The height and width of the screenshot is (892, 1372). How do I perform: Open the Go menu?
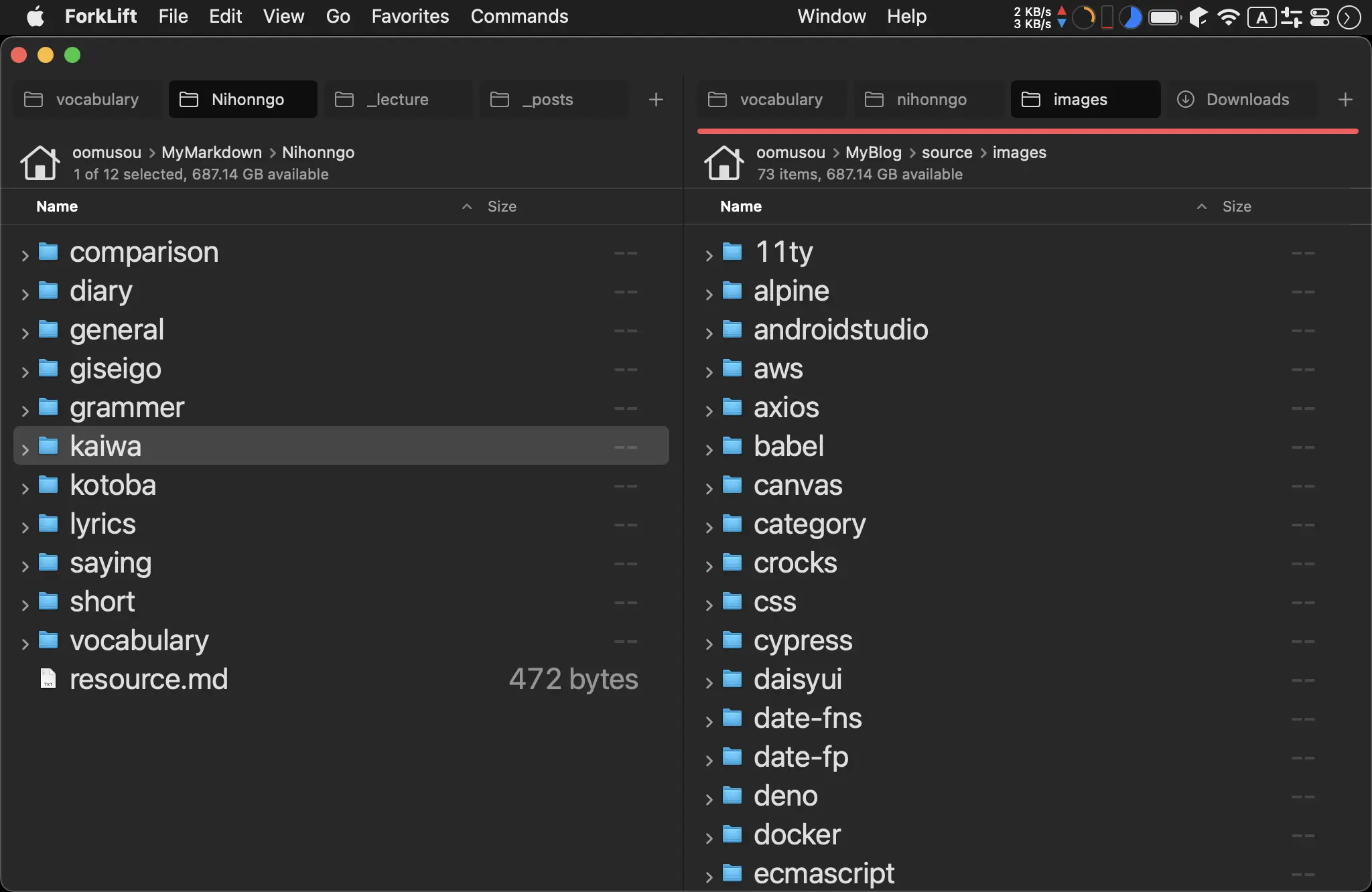tap(338, 16)
